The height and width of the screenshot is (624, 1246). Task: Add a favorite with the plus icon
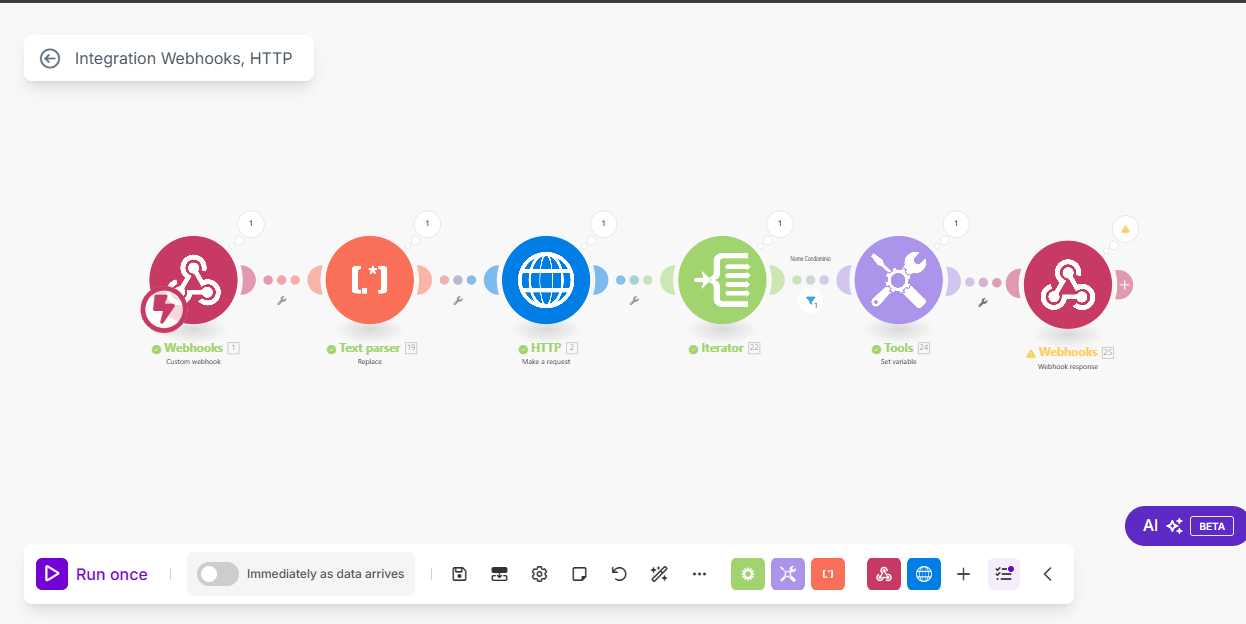[963, 574]
